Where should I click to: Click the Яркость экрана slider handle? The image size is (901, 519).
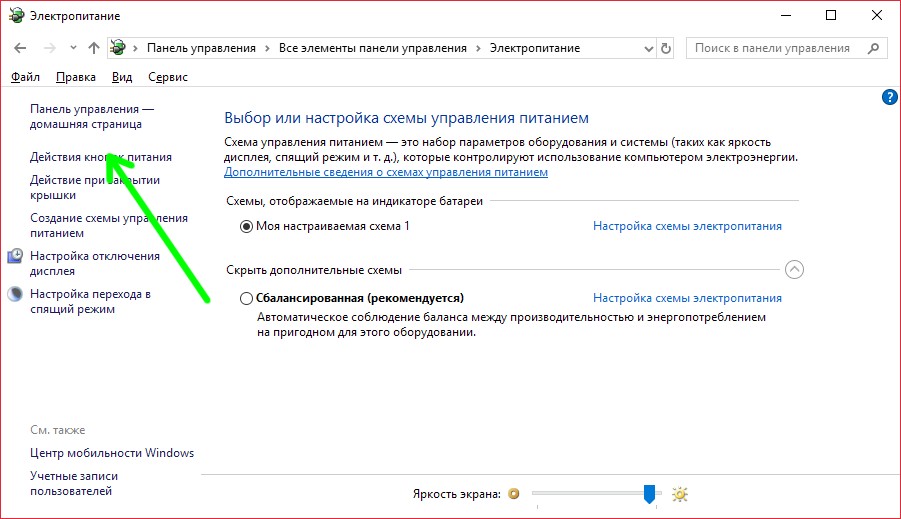649,494
